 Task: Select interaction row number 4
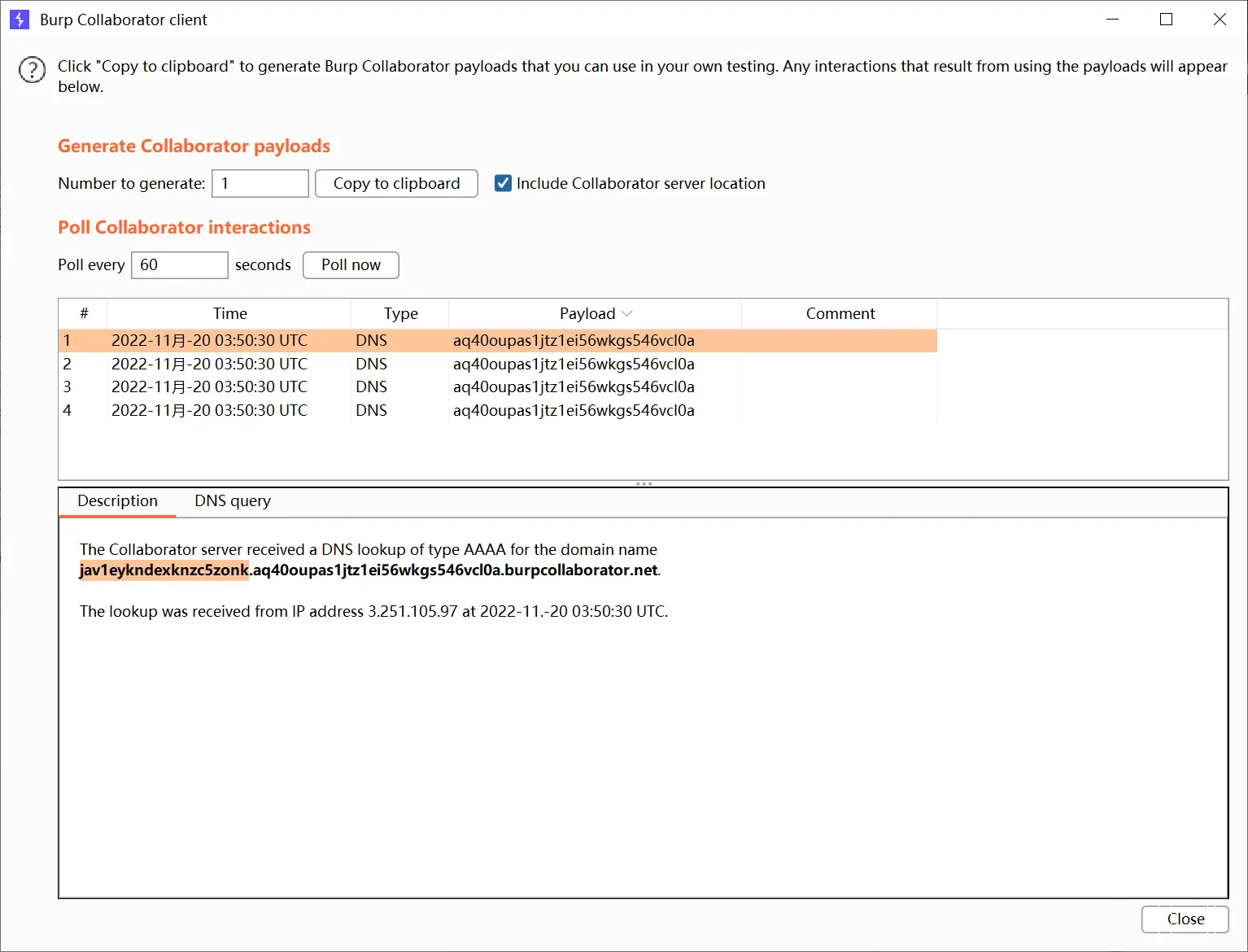(497, 411)
